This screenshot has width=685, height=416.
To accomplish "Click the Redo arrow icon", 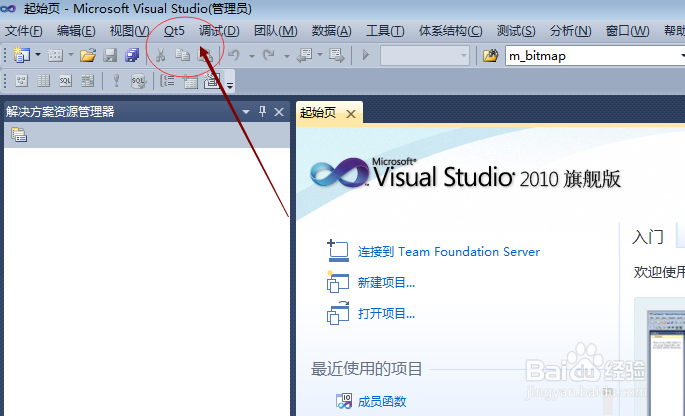I will tap(269, 55).
